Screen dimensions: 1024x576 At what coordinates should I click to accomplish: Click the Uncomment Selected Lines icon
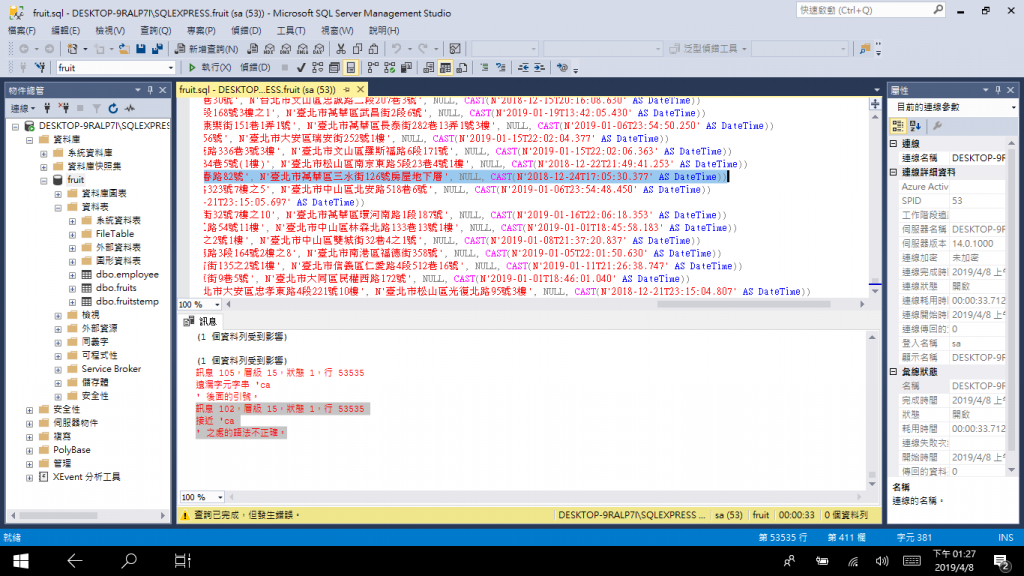point(501,67)
